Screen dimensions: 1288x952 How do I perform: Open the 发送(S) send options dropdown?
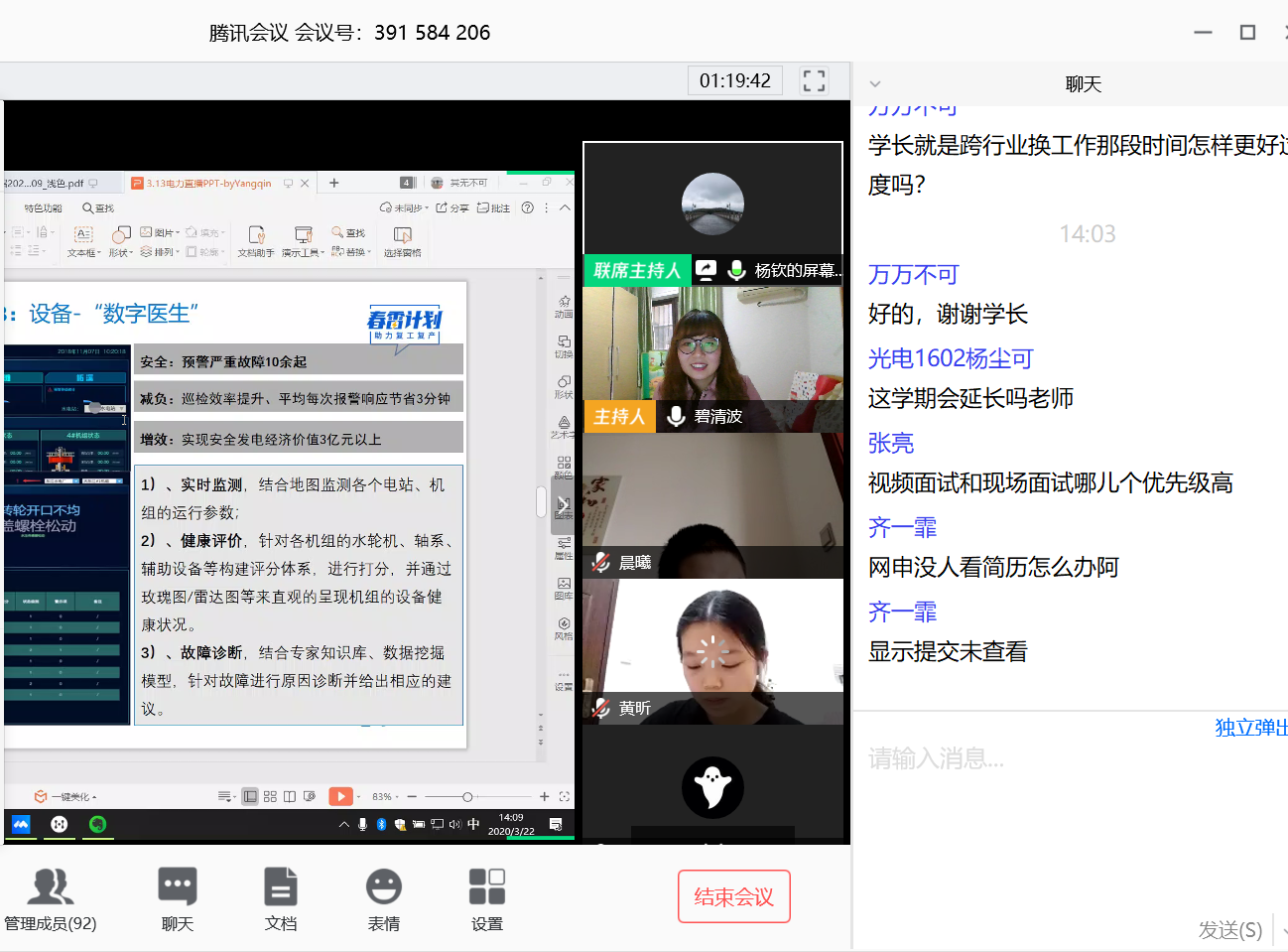tap(1283, 930)
